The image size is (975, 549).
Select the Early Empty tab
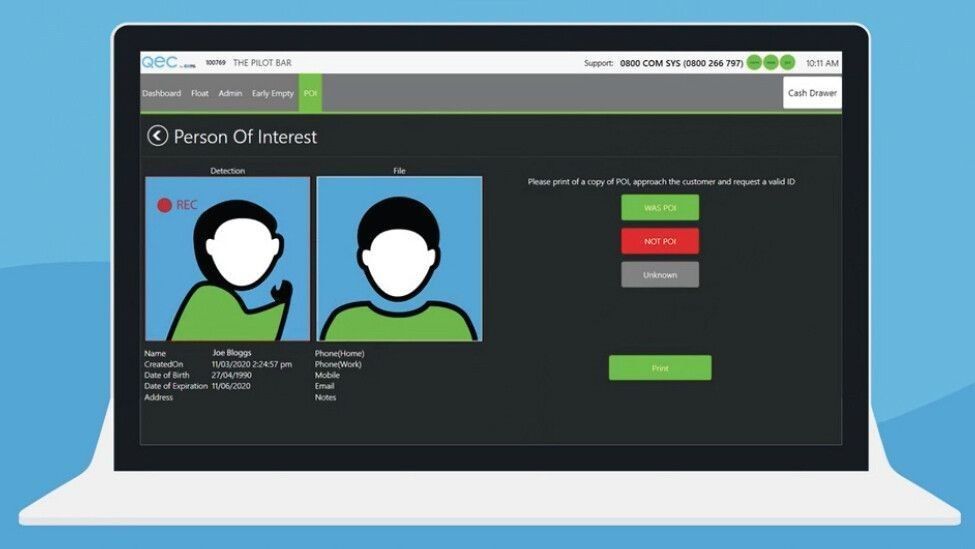click(x=273, y=93)
